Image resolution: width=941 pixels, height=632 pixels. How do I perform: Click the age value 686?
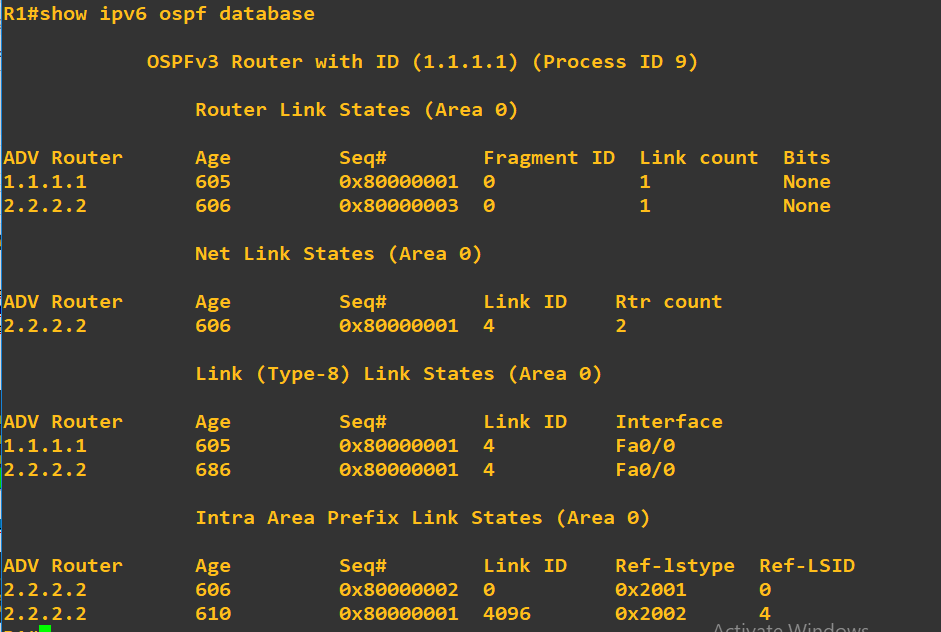tap(213, 470)
